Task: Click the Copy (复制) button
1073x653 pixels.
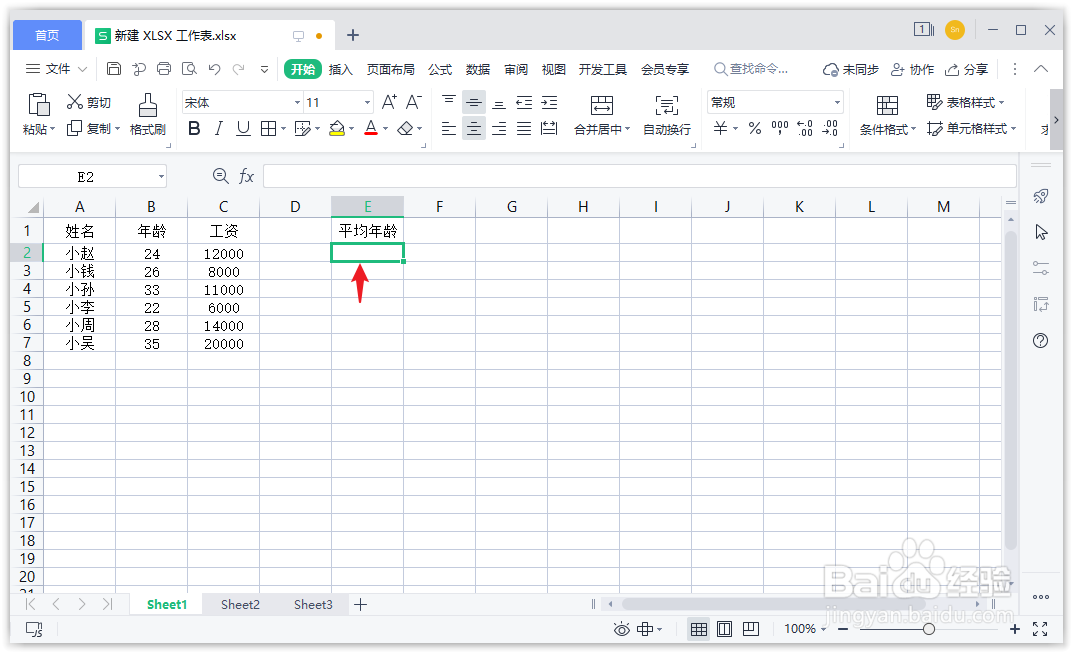Action: pos(88,128)
